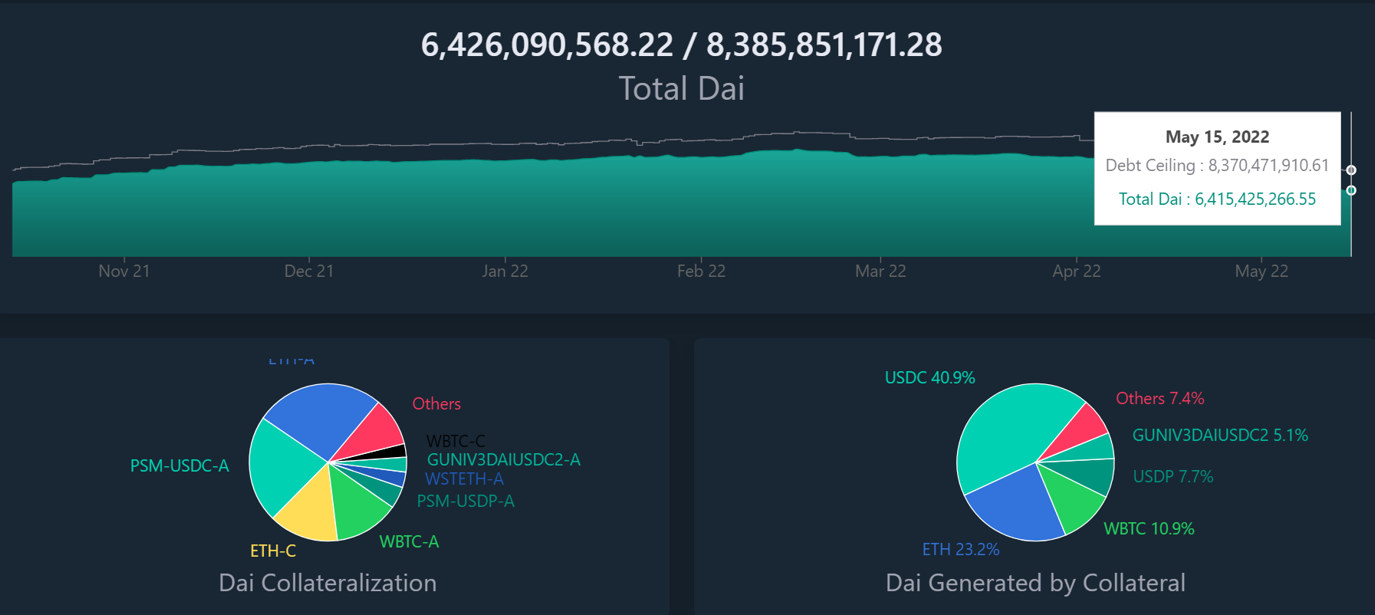
Task: Click the Dec 21 axis label
Action: 309,271
